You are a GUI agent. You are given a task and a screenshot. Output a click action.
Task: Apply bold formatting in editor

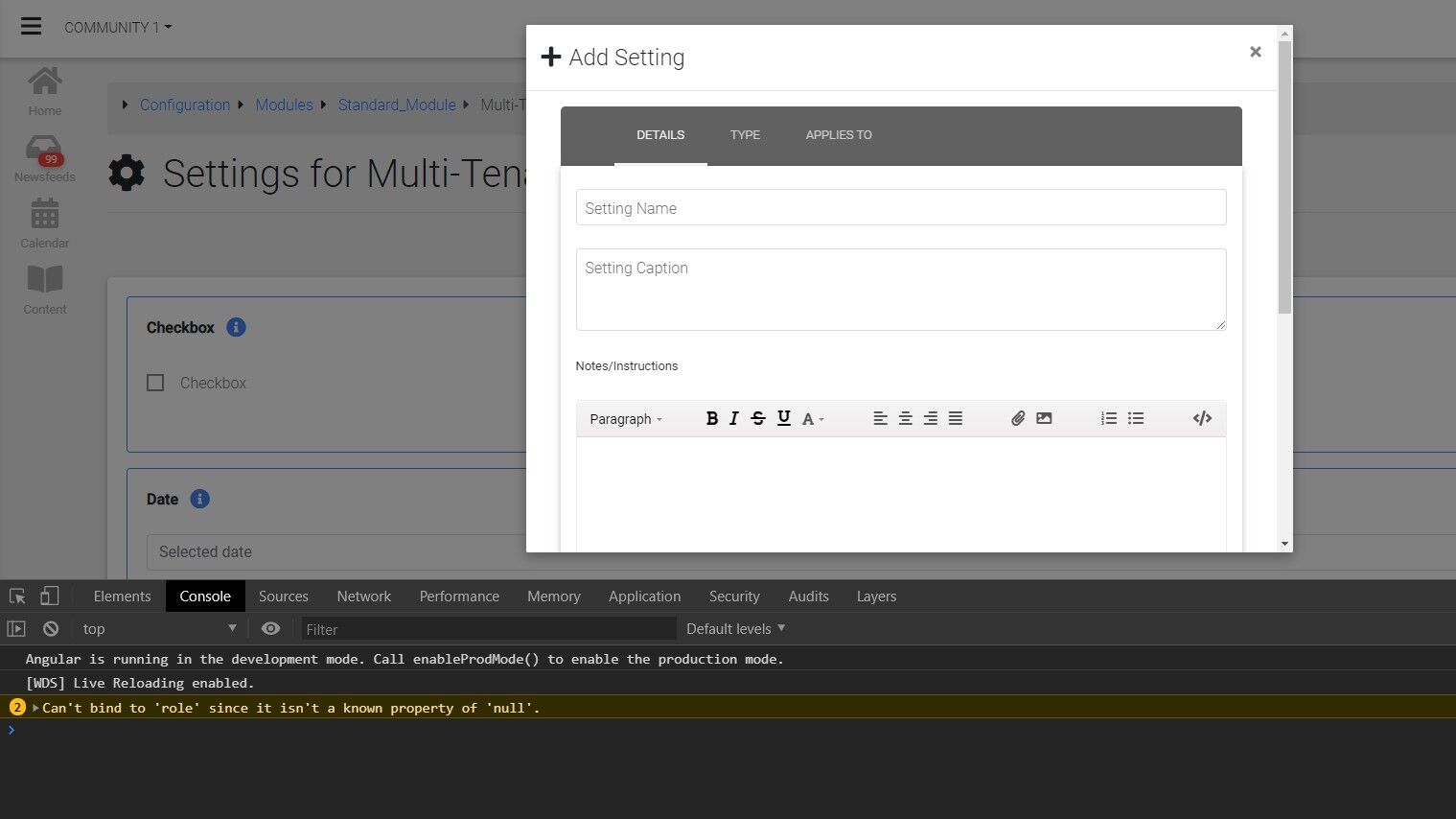point(712,418)
